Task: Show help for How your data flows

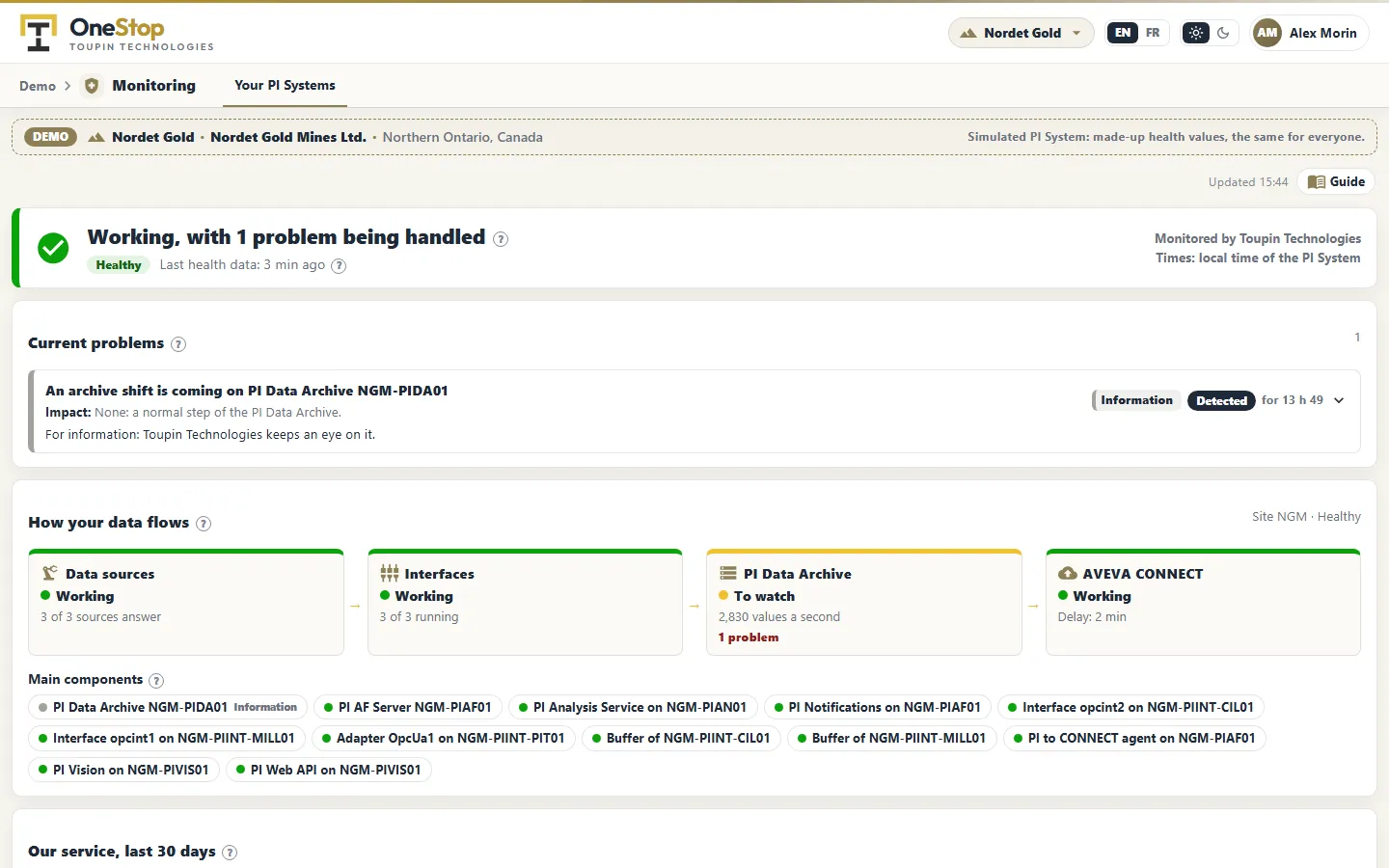Action: [x=204, y=524]
